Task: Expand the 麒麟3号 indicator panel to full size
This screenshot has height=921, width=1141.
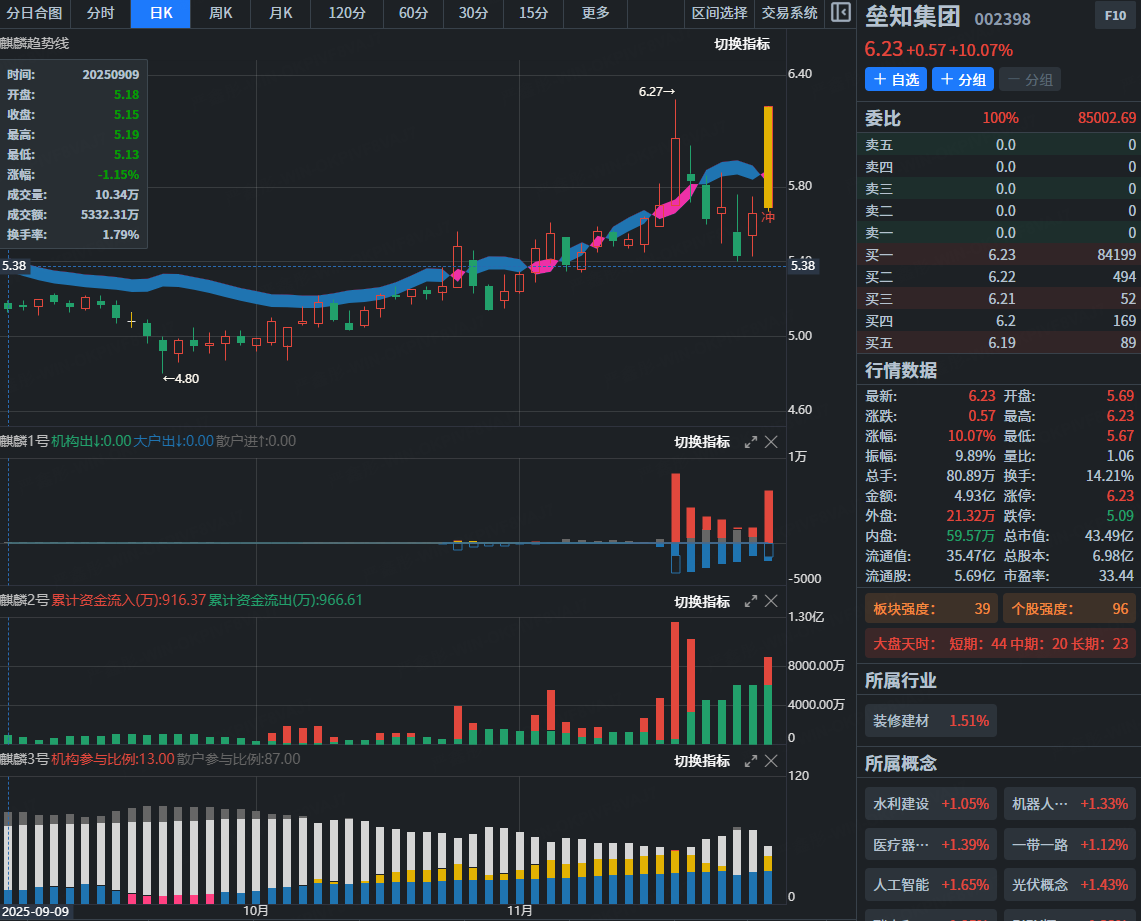Action: tap(751, 761)
